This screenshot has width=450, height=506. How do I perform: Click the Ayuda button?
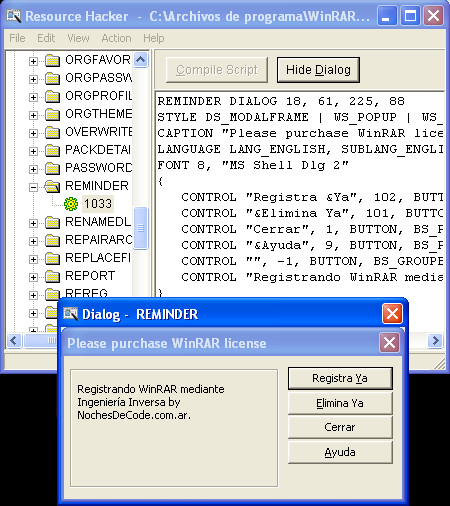click(x=340, y=452)
